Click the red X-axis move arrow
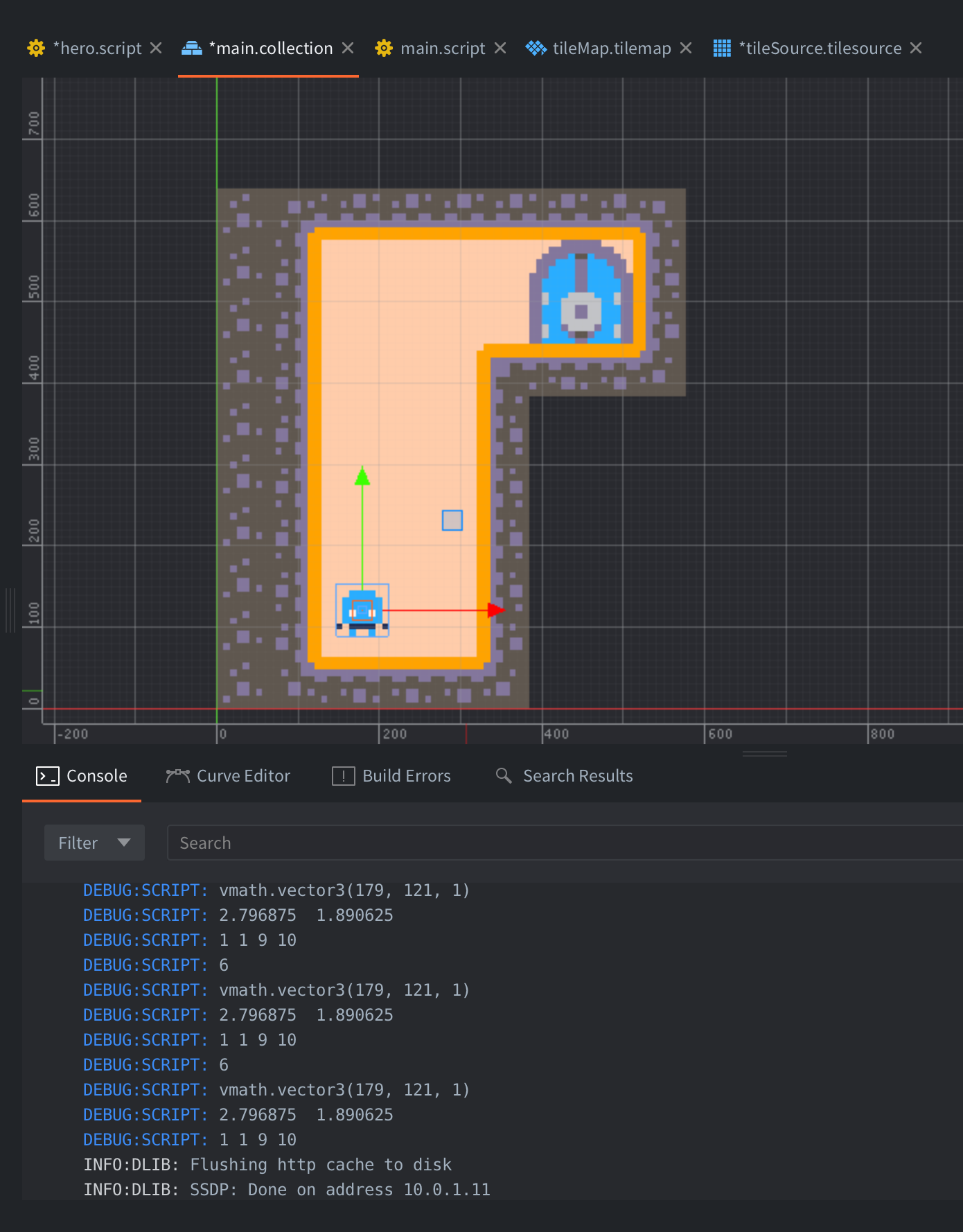The width and height of the screenshot is (963, 1232). pos(495,610)
